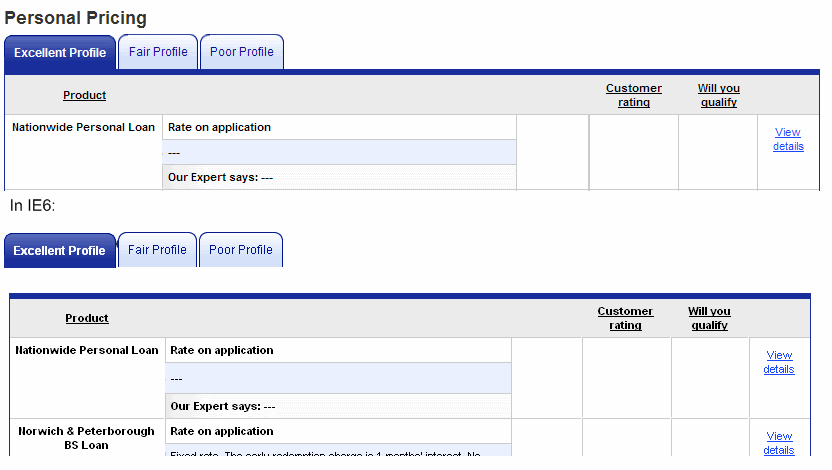Click Nationwide Personal Loan in IE6 table
The height and width of the screenshot is (470, 832).
(x=86, y=350)
